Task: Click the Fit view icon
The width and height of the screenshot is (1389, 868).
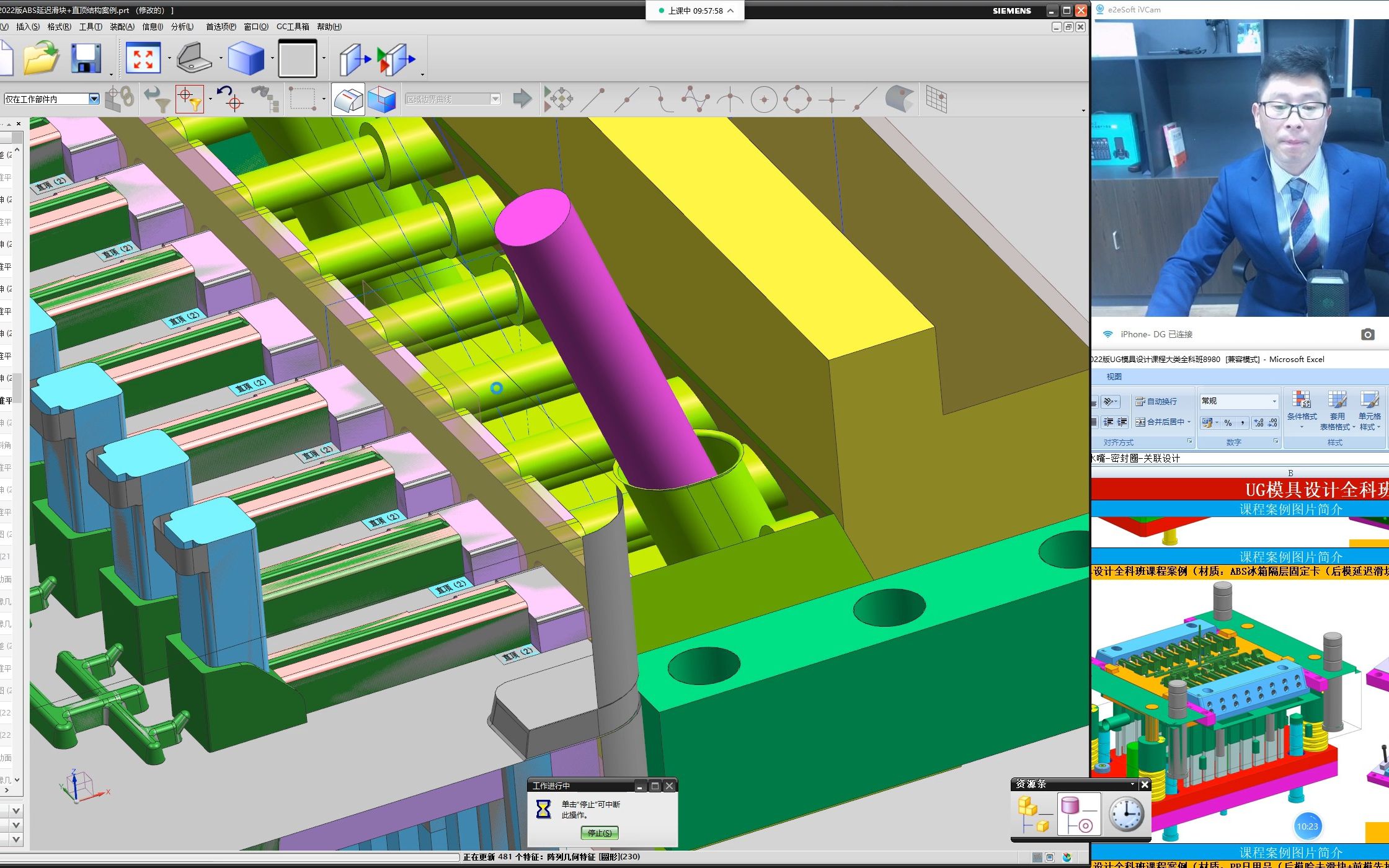Action: pos(143,59)
